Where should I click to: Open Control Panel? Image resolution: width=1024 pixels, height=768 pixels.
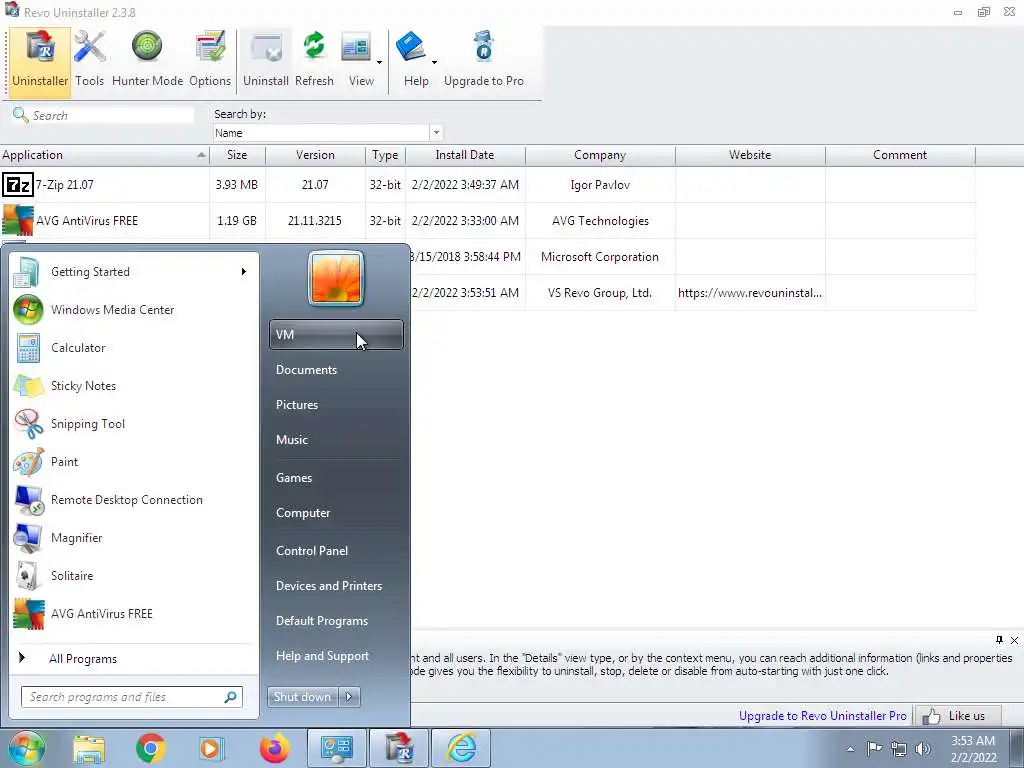(x=336, y=551)
